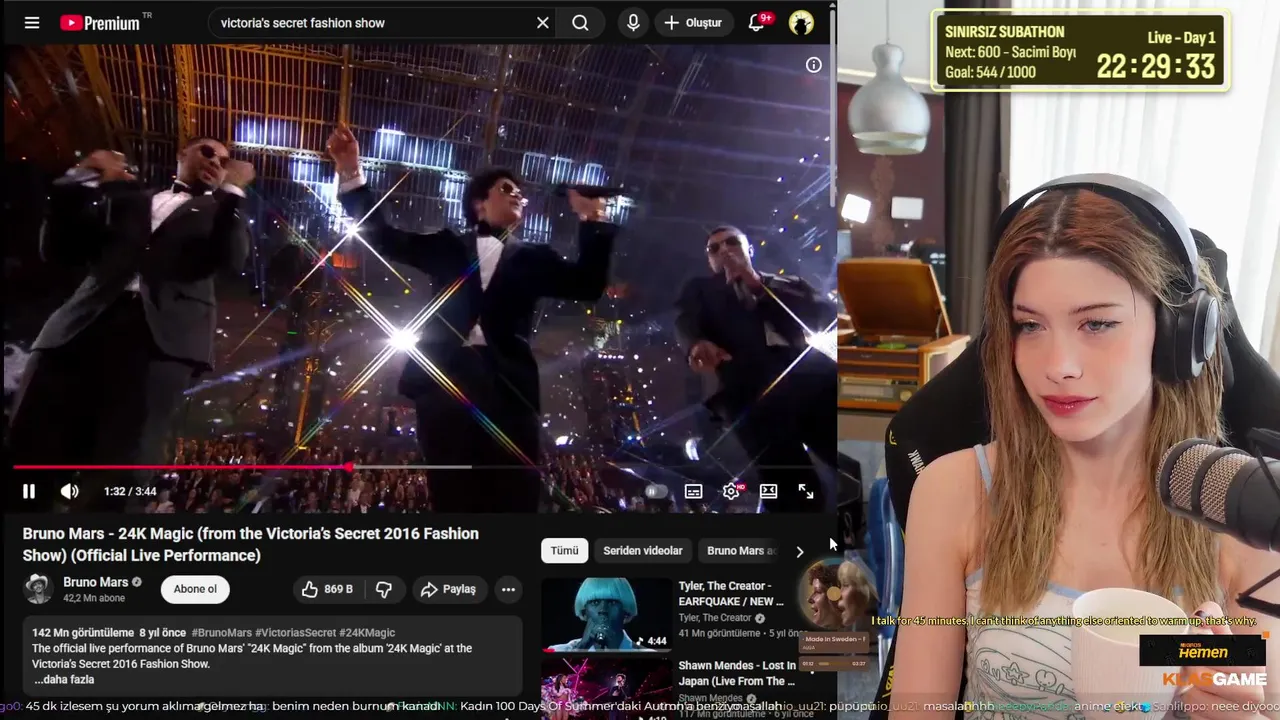Mute the video volume speaker
This screenshot has width=1280, height=720.
(69, 491)
